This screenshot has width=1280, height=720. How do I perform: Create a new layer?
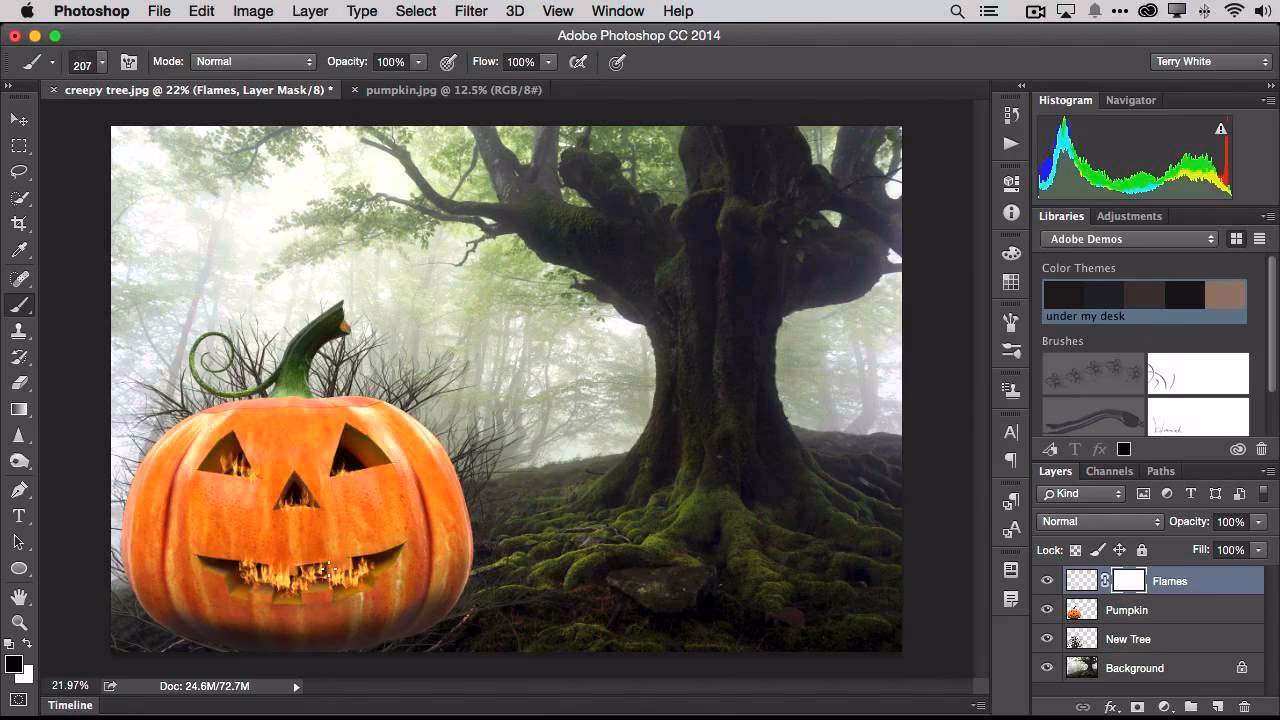click(x=1219, y=706)
